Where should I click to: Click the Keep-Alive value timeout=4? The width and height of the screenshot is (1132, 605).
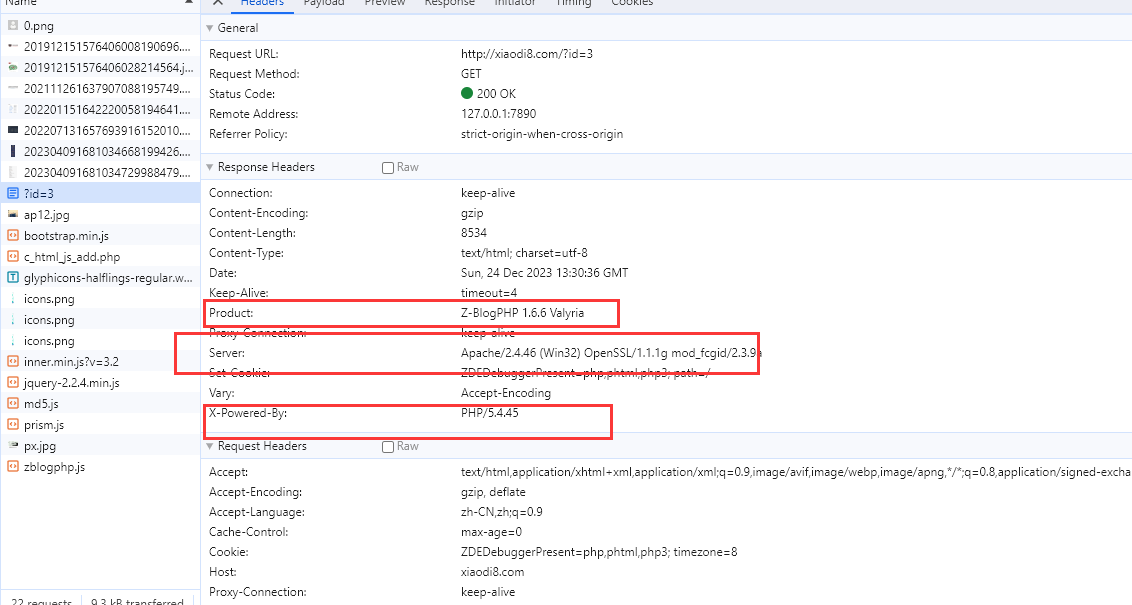tap(489, 293)
